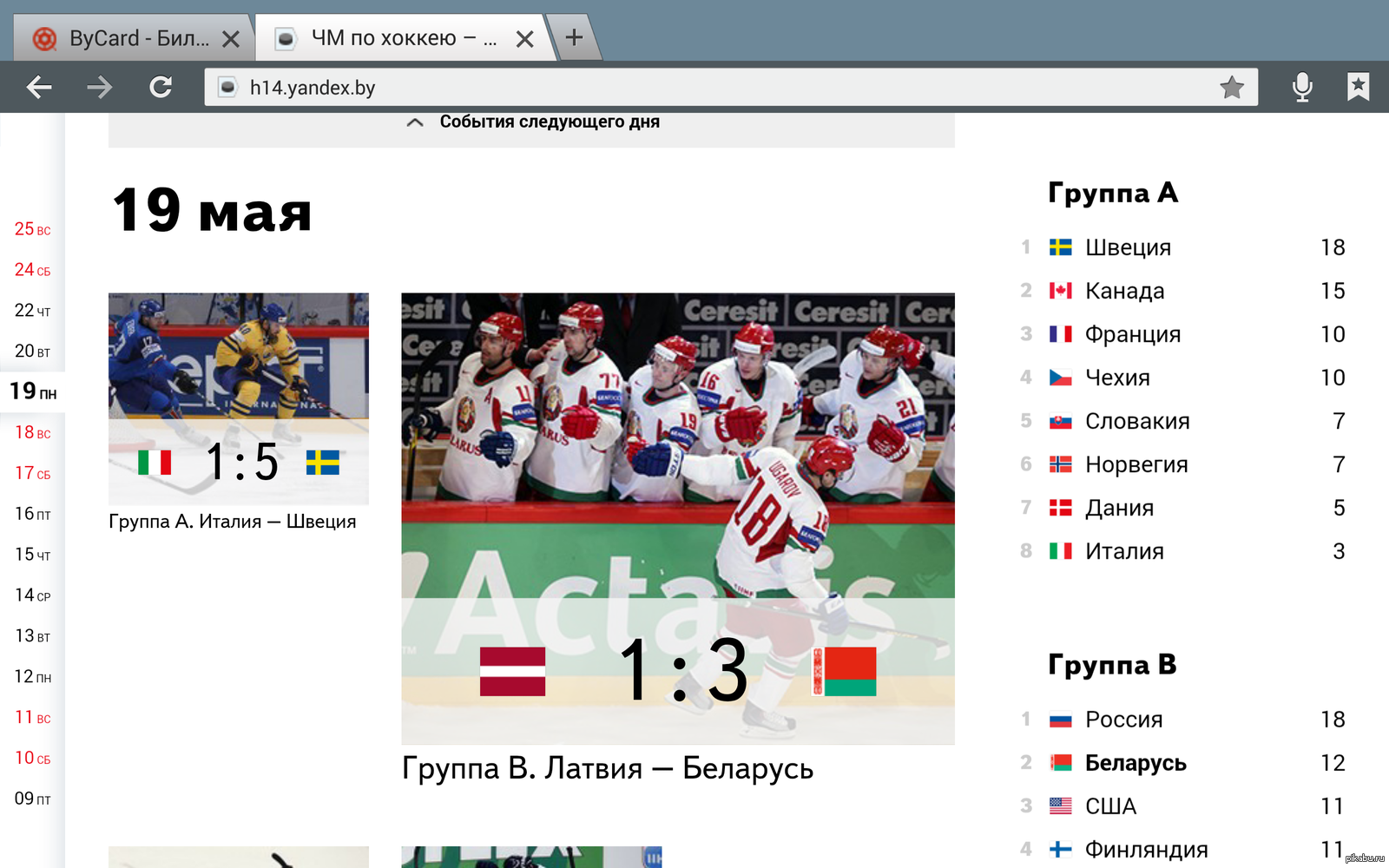Click the browser back arrow
This screenshot has height=868, width=1389.
[39, 87]
